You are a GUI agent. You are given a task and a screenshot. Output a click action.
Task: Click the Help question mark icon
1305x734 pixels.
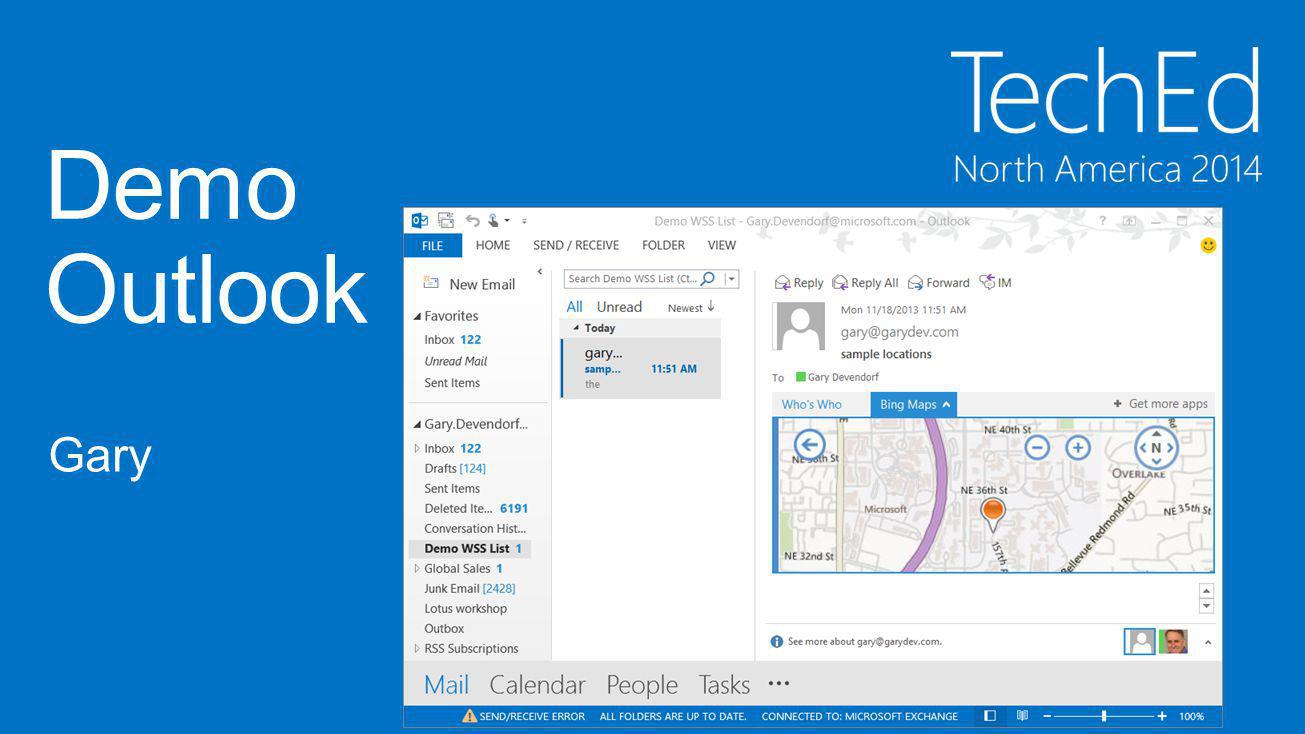[1103, 221]
